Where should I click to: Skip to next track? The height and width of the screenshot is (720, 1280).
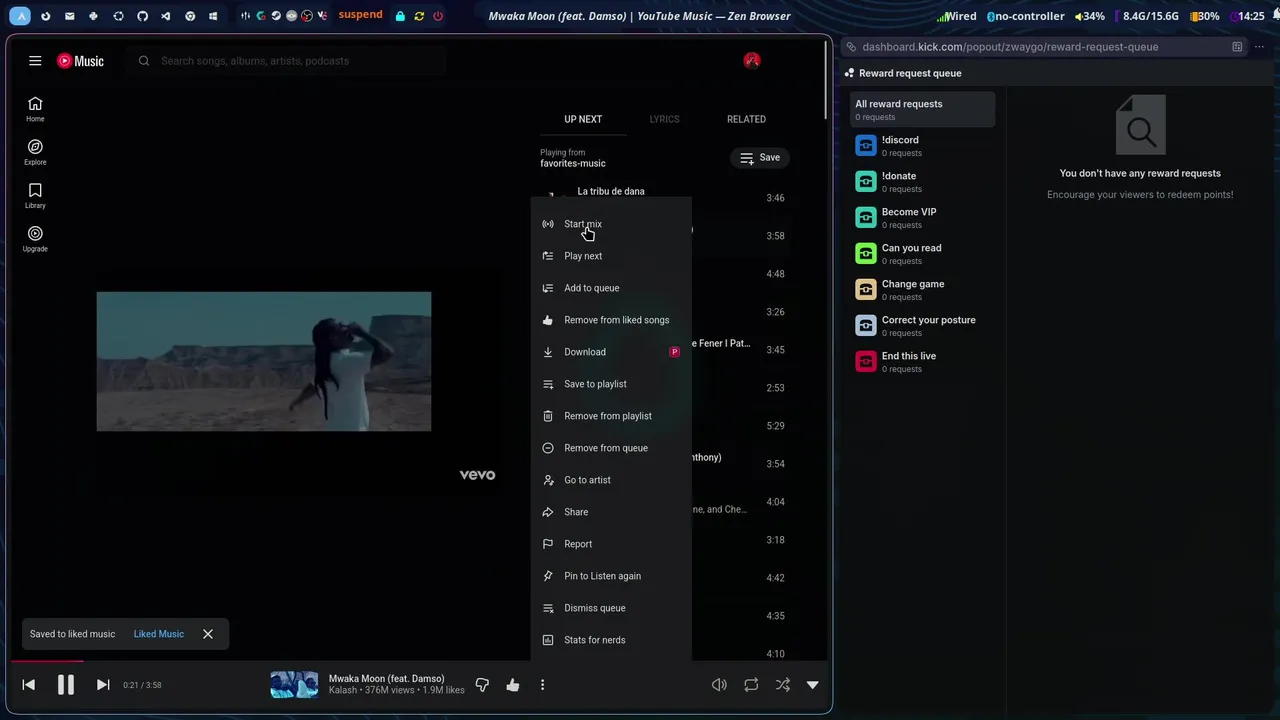pos(102,685)
